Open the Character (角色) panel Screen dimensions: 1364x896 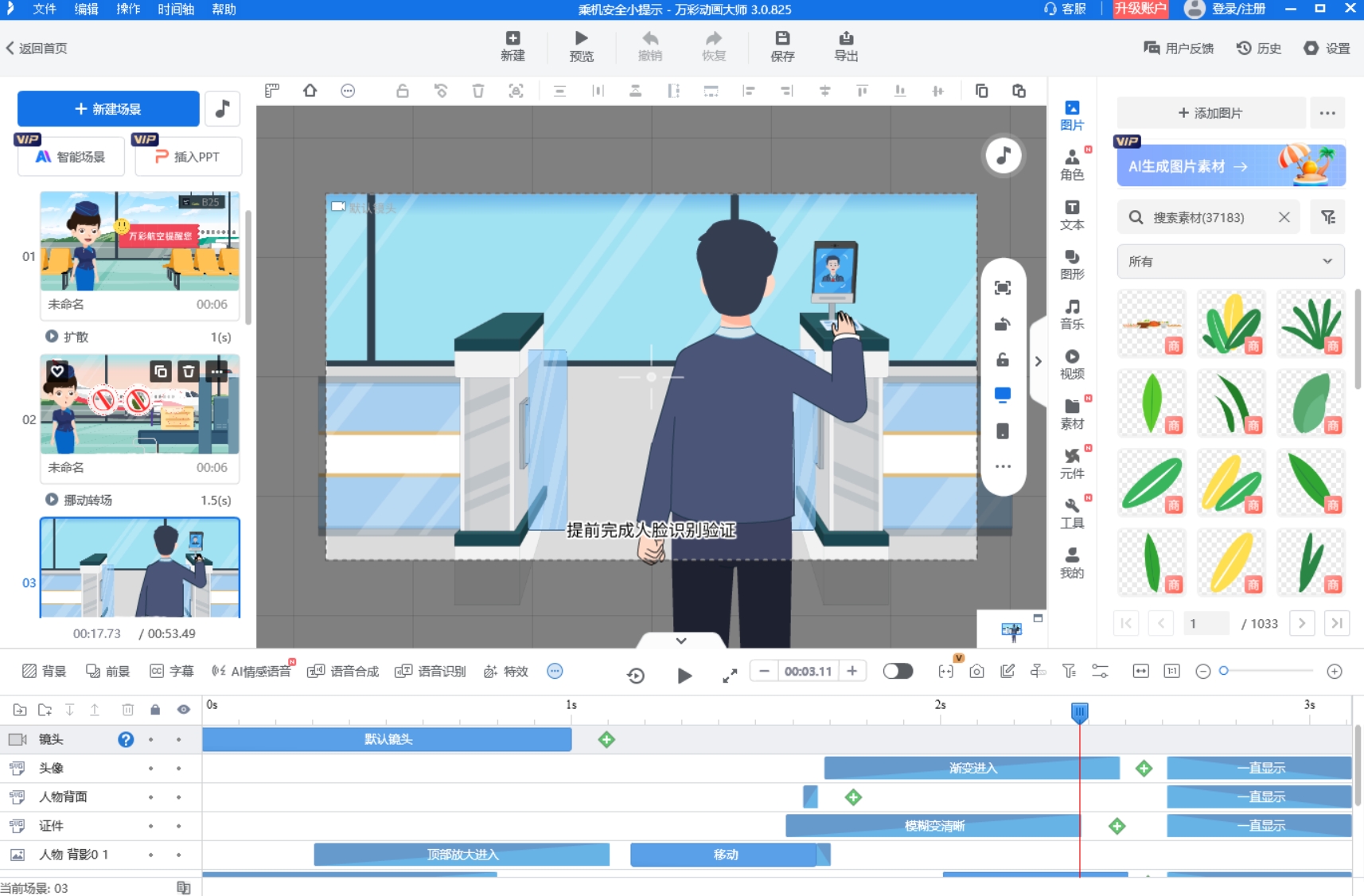pyautogui.click(x=1072, y=165)
